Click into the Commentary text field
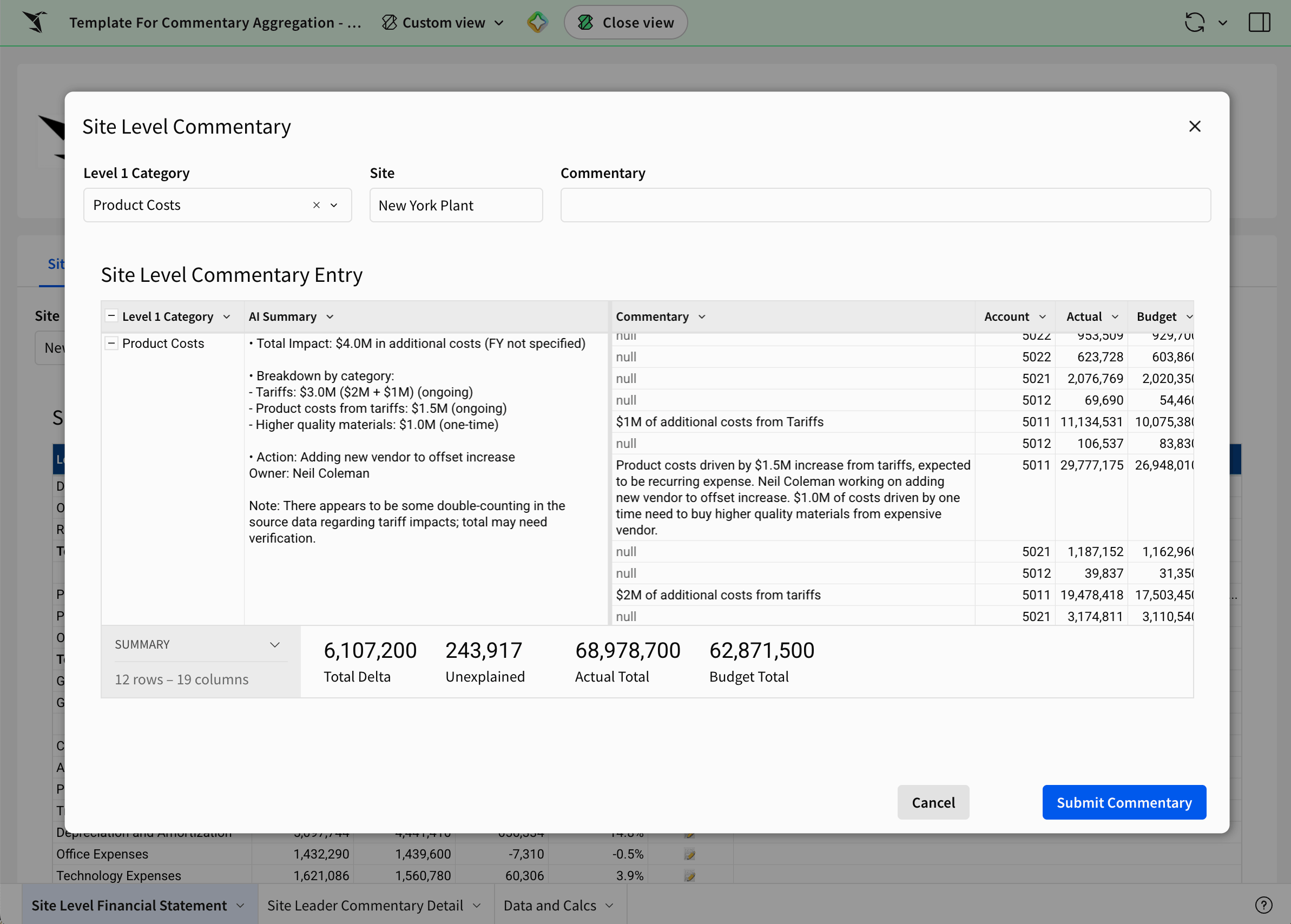 coord(885,205)
